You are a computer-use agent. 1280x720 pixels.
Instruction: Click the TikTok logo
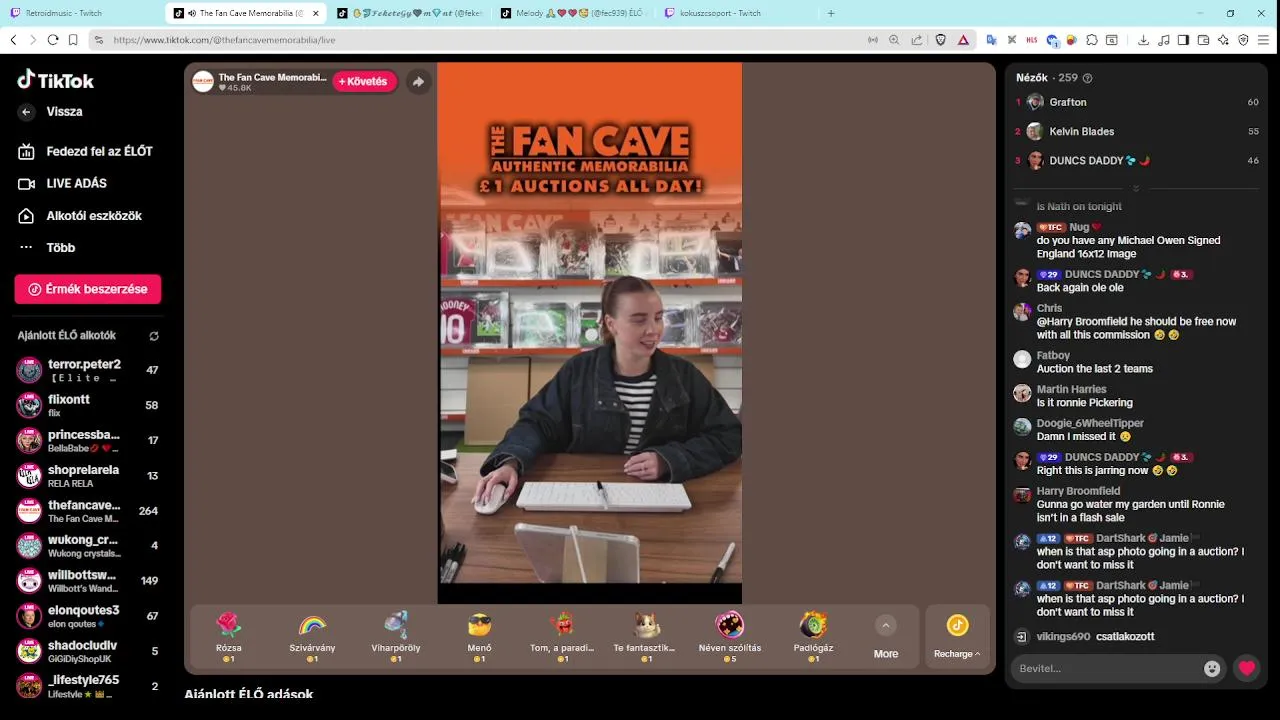[x=56, y=80]
